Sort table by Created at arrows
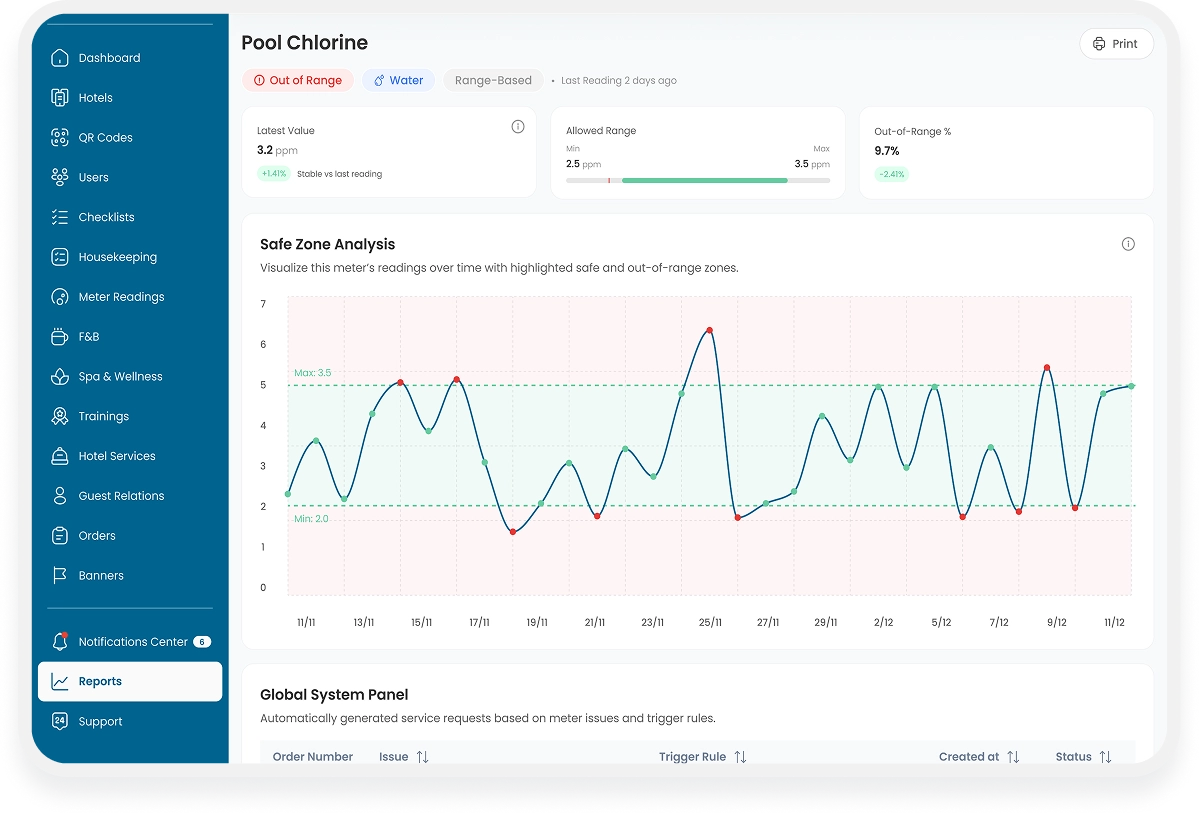Image resolution: width=1199 pixels, height=813 pixels. tap(1013, 757)
